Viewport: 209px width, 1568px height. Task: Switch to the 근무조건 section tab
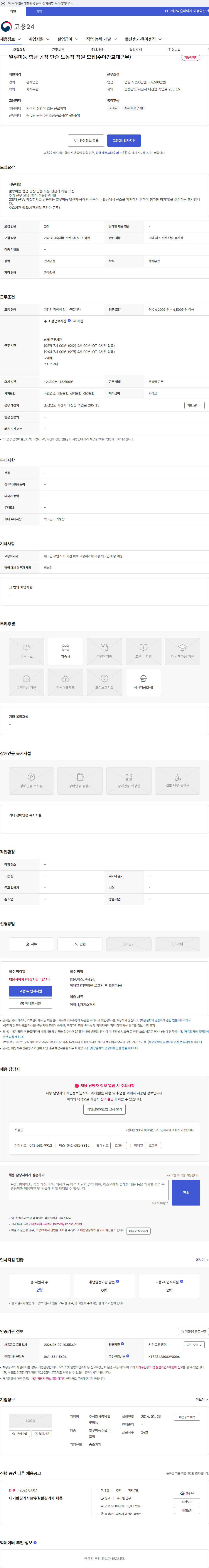[58, 50]
